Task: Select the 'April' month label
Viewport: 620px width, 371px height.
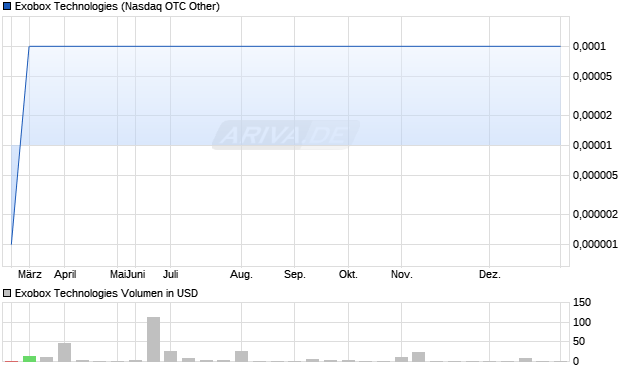Action: [65, 274]
